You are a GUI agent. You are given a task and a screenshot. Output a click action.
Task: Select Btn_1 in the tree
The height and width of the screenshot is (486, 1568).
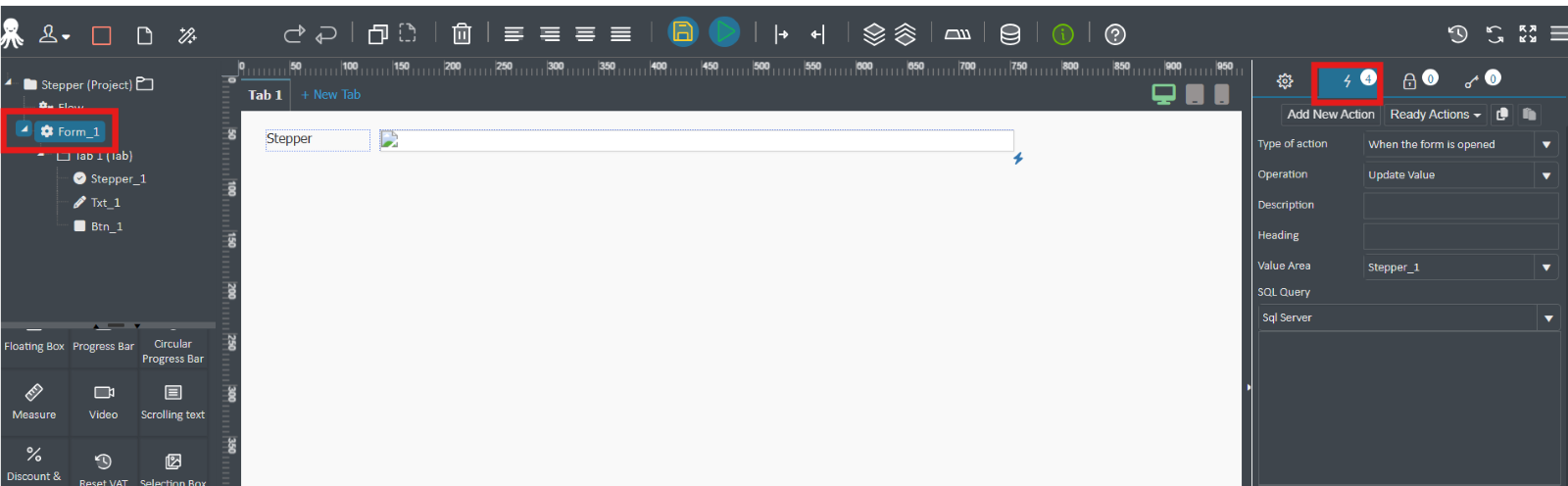[98, 225]
